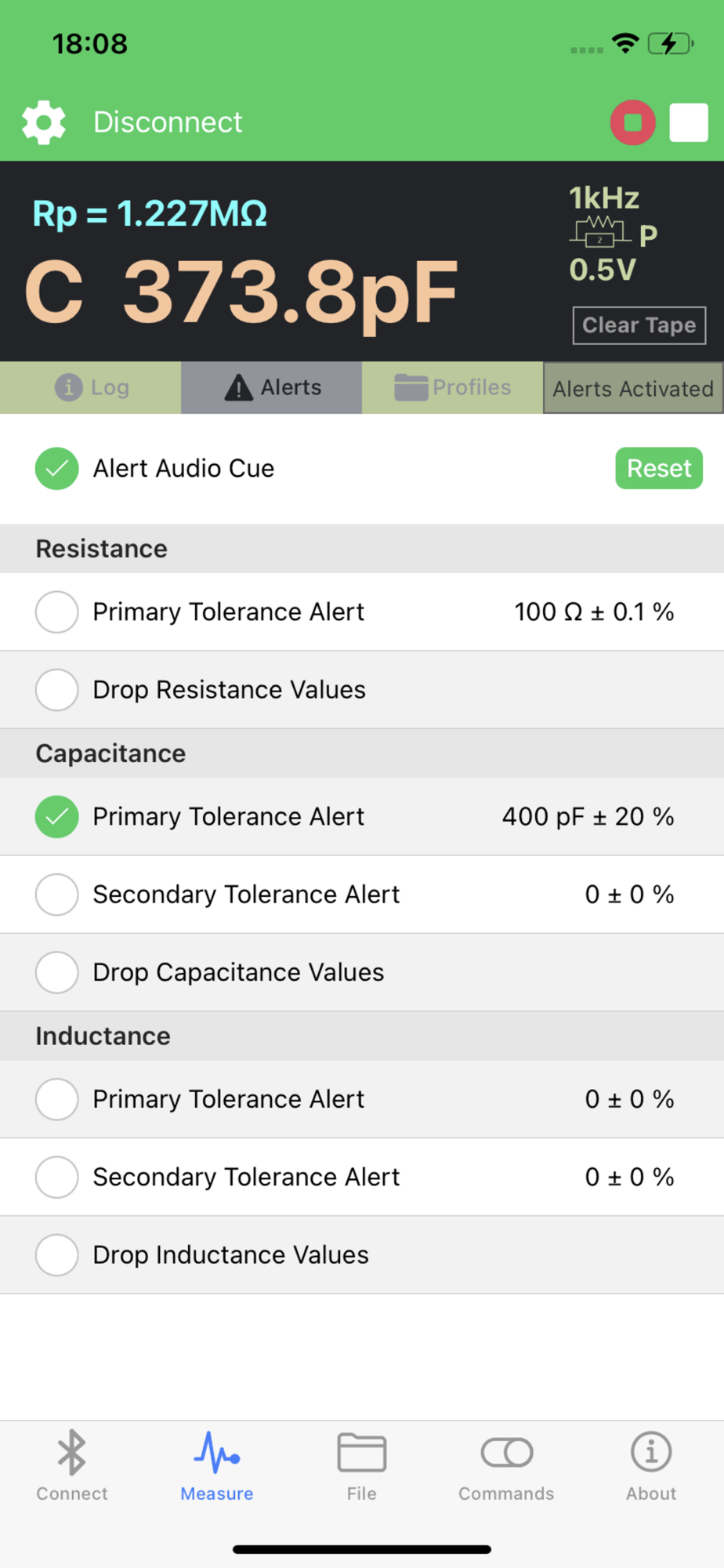Uncheck Capacitance Primary Tolerance Alert
The image size is (724, 1568).
tap(57, 816)
